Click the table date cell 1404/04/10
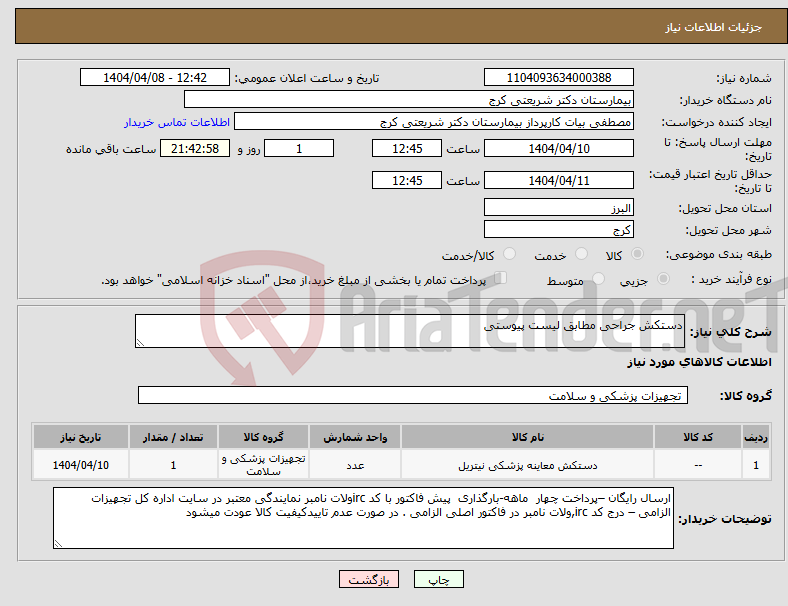Viewport: 788px width, 606px height. (x=80, y=465)
